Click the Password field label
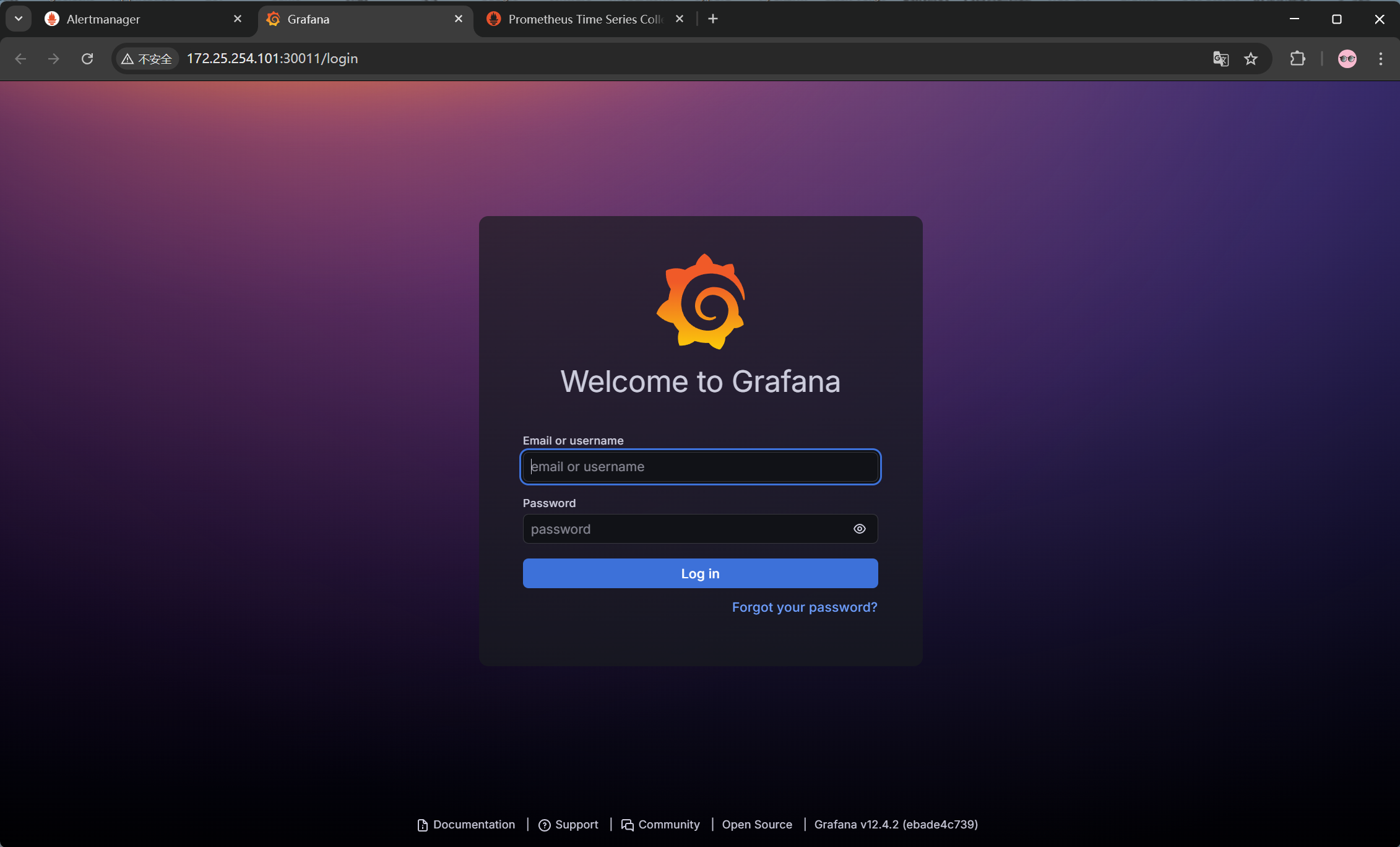The width and height of the screenshot is (1400, 847). click(x=549, y=503)
